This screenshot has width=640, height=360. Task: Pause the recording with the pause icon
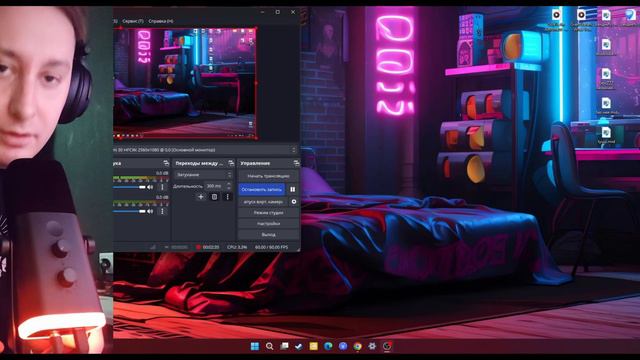click(293, 189)
